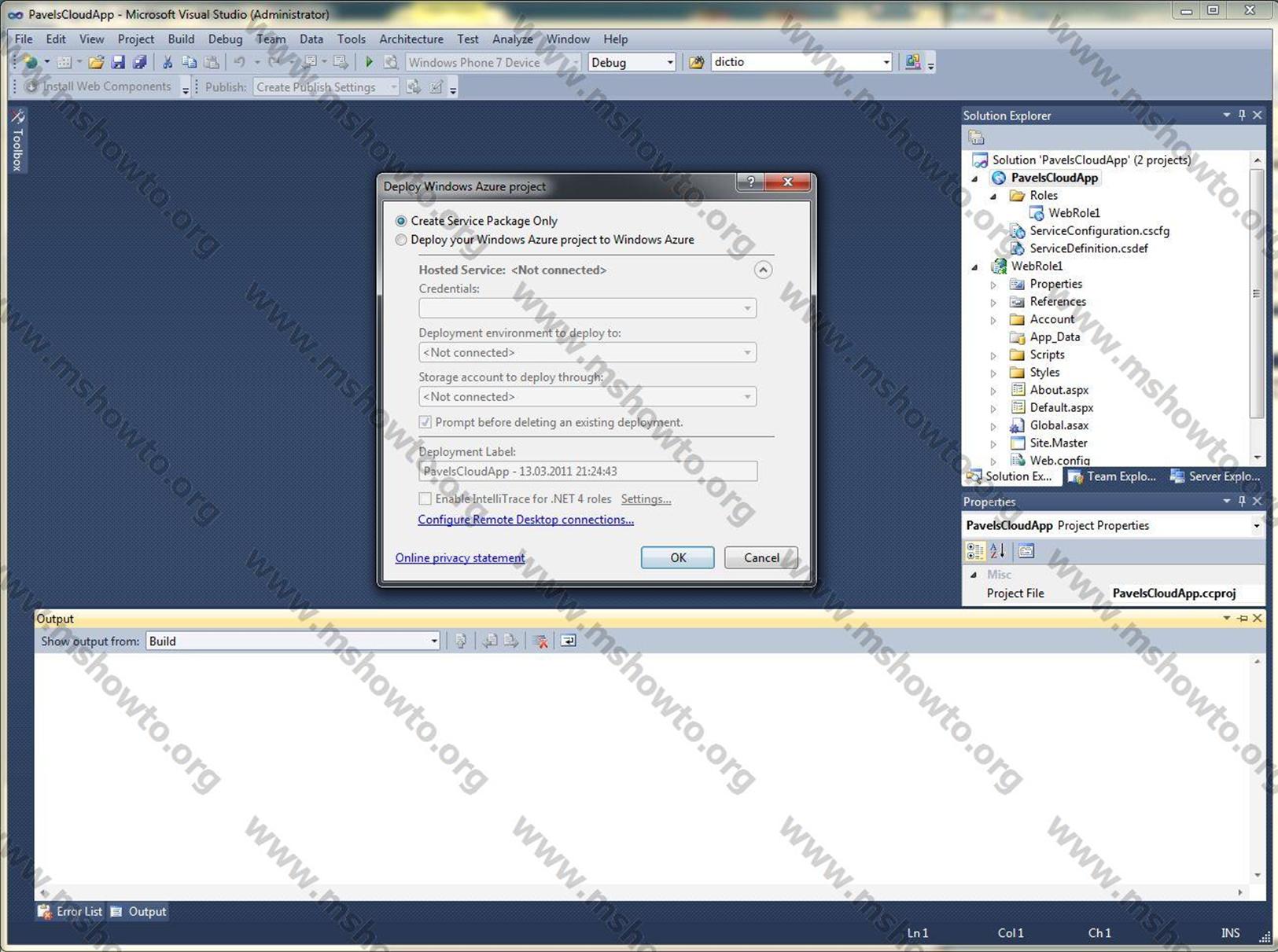Screen dimensions: 1278x952
Task: Select Global.asax file
Action: point(1059,425)
